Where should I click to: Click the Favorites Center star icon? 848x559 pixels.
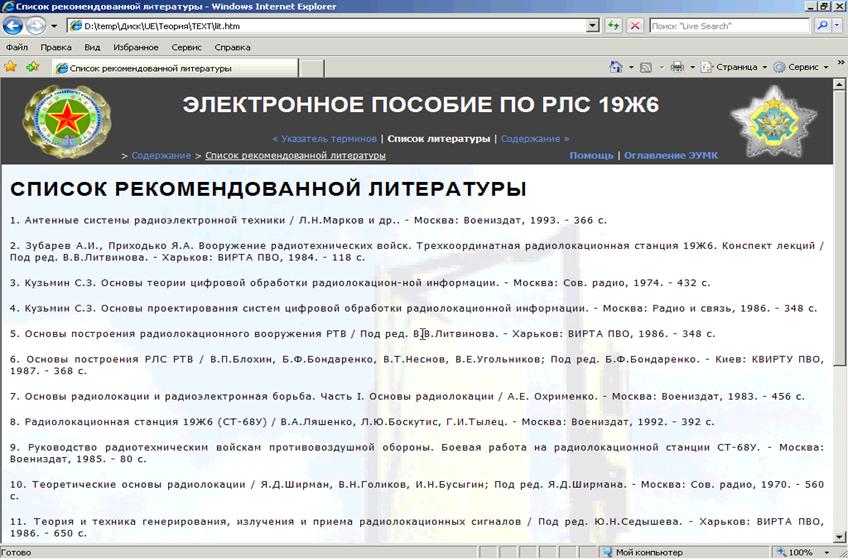[11, 67]
